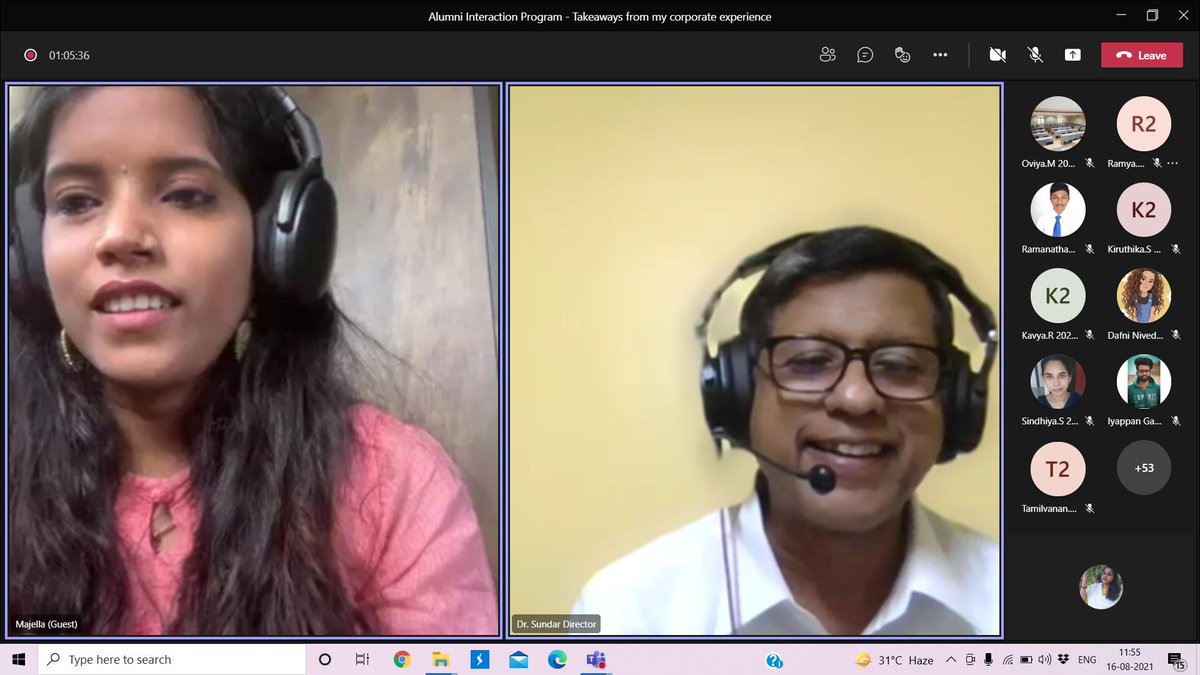Open the volume control in system tray
Screen dimensions: 1200x675
(x=1045, y=660)
